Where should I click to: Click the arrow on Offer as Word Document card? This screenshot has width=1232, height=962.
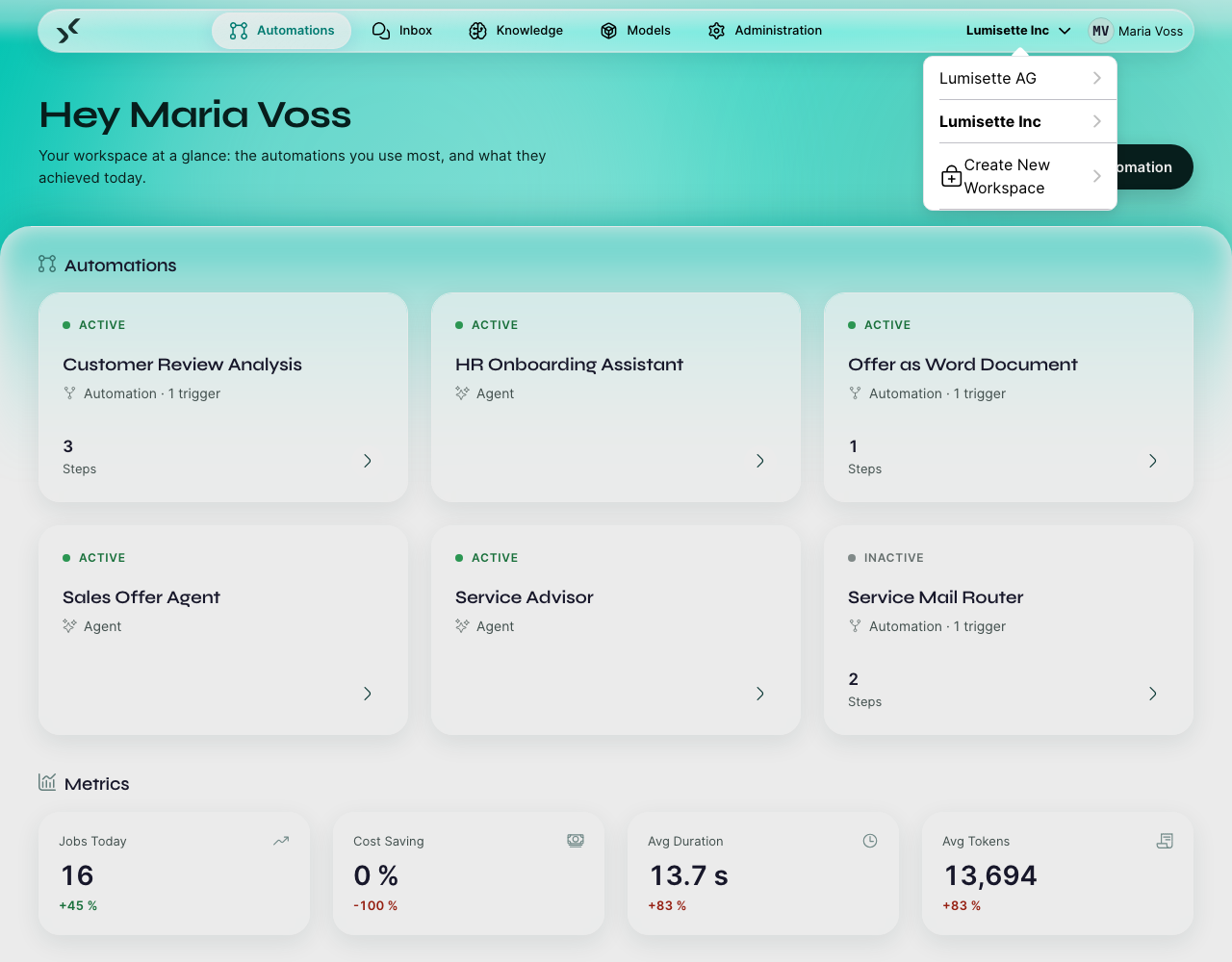1153,461
